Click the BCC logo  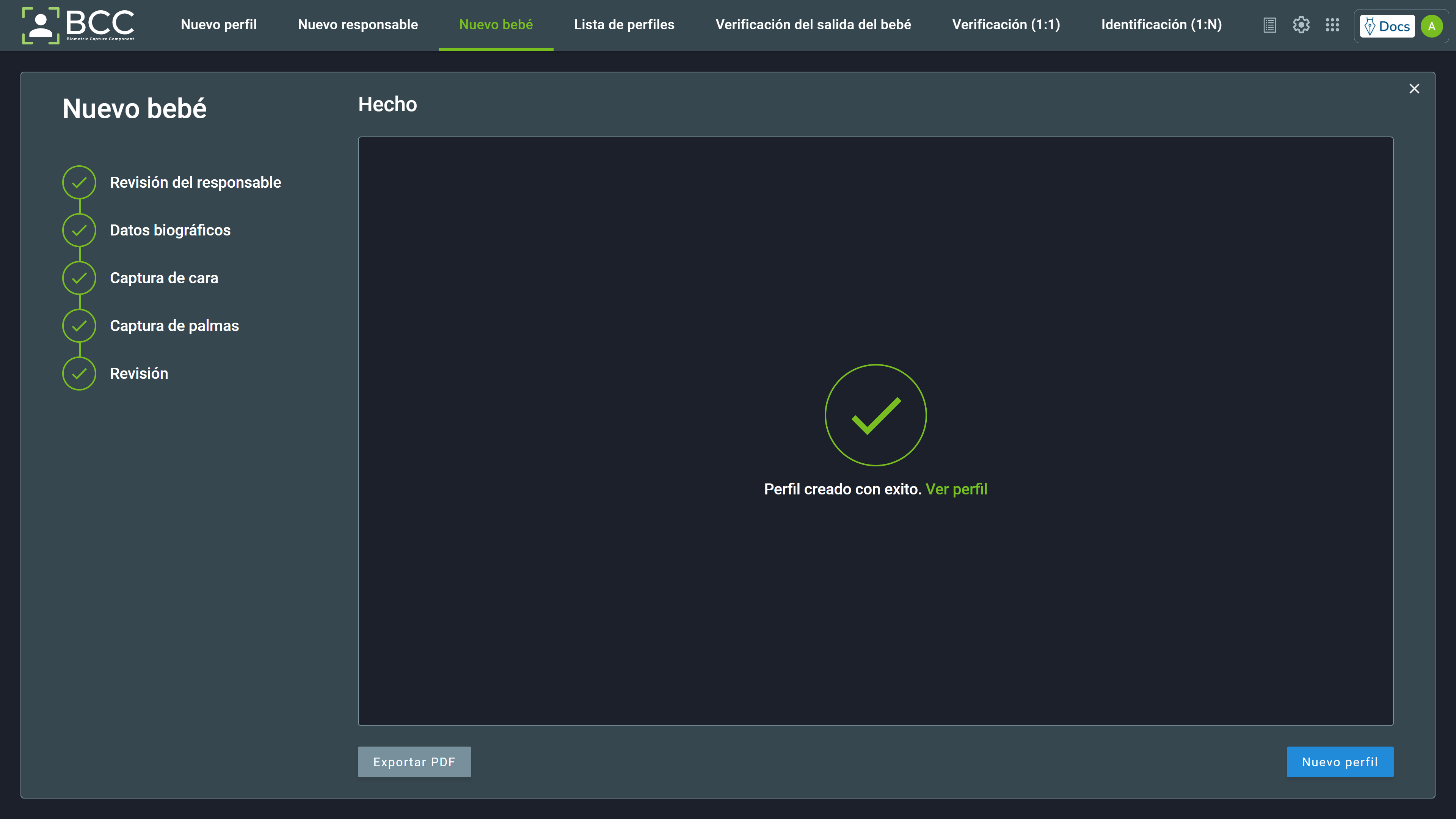tap(78, 25)
